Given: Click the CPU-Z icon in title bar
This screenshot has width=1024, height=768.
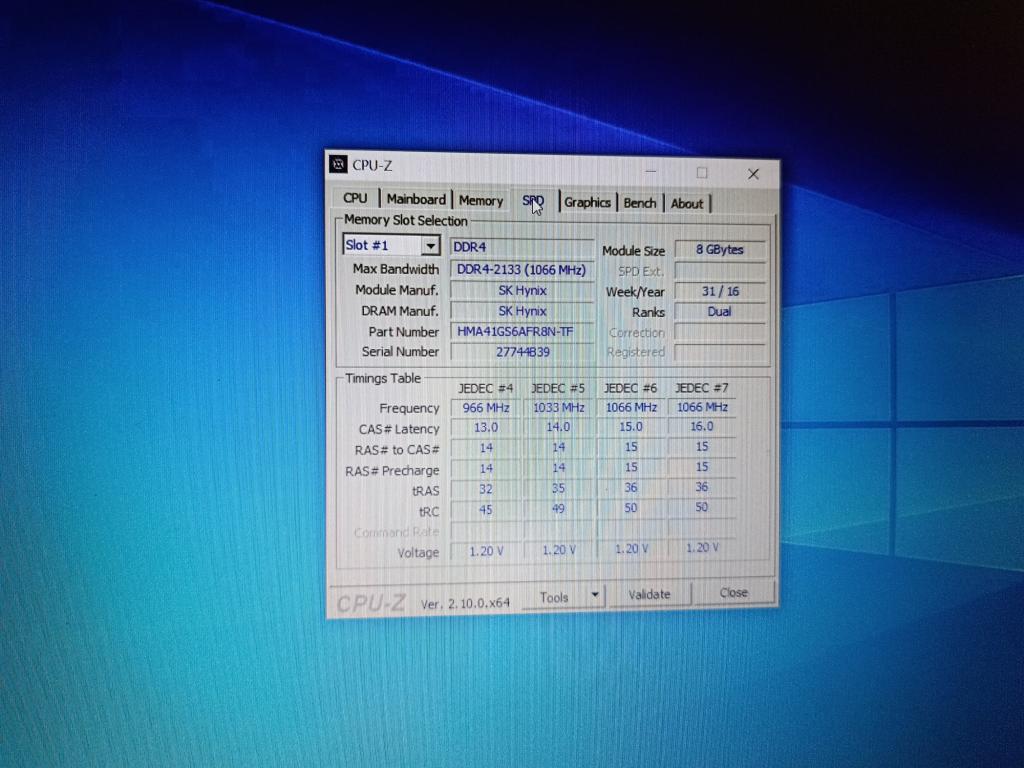Looking at the screenshot, I should click(339, 165).
